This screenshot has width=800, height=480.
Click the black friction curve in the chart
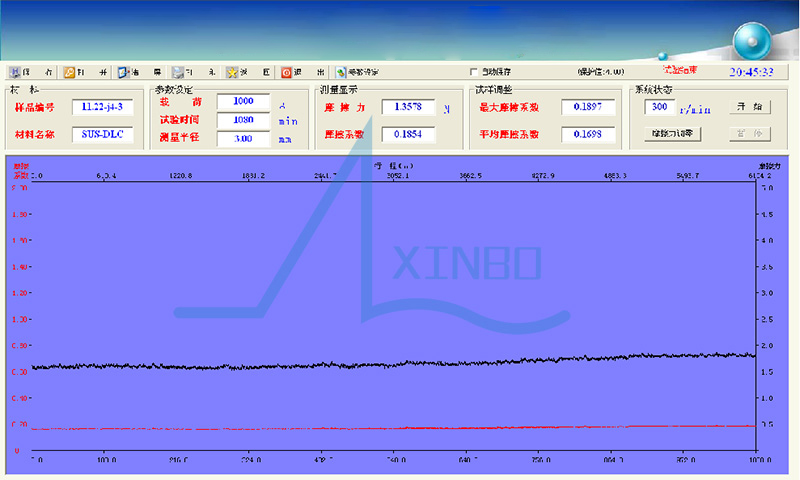tap(400, 364)
